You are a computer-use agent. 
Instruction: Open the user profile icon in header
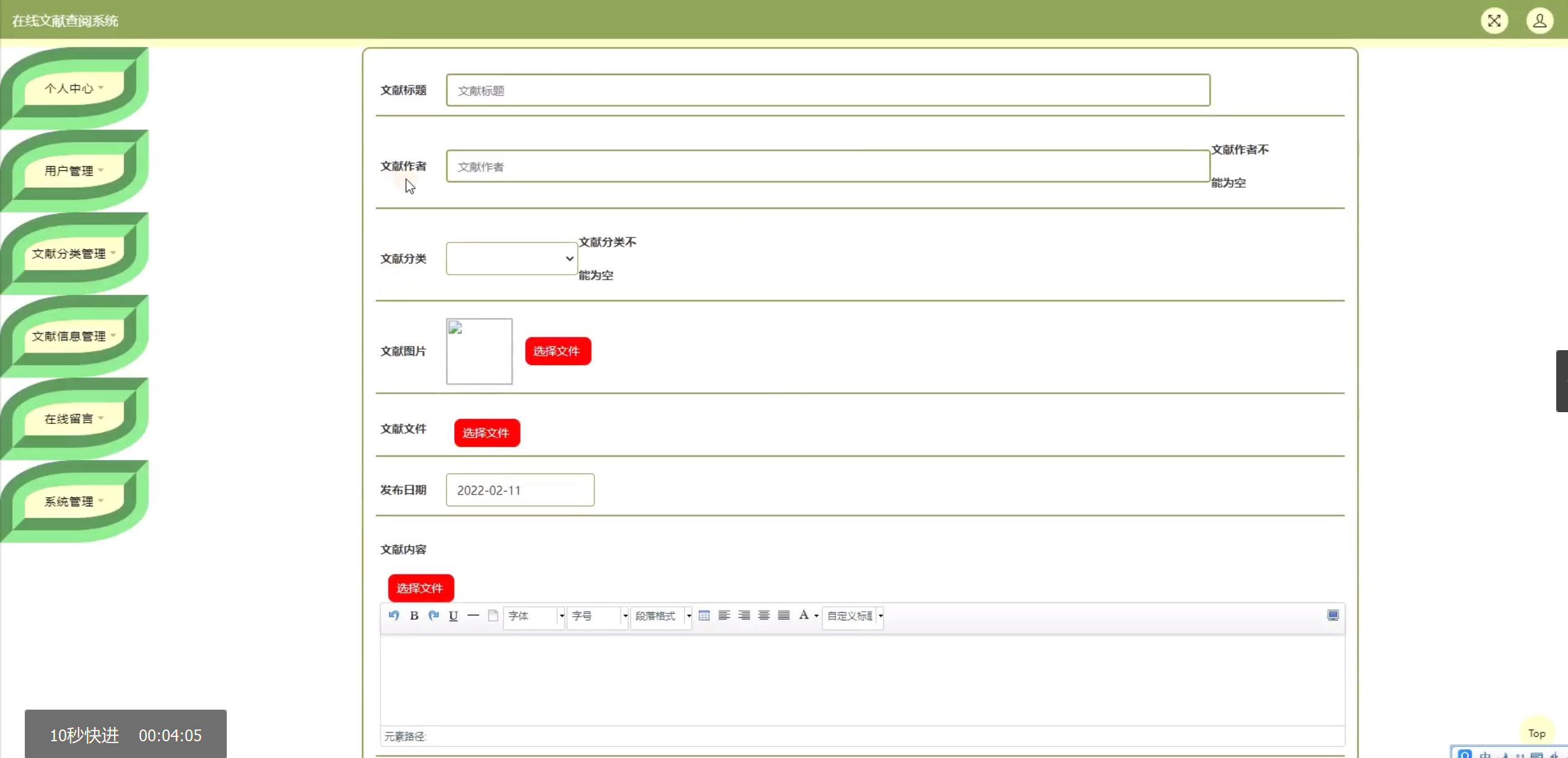(x=1539, y=21)
